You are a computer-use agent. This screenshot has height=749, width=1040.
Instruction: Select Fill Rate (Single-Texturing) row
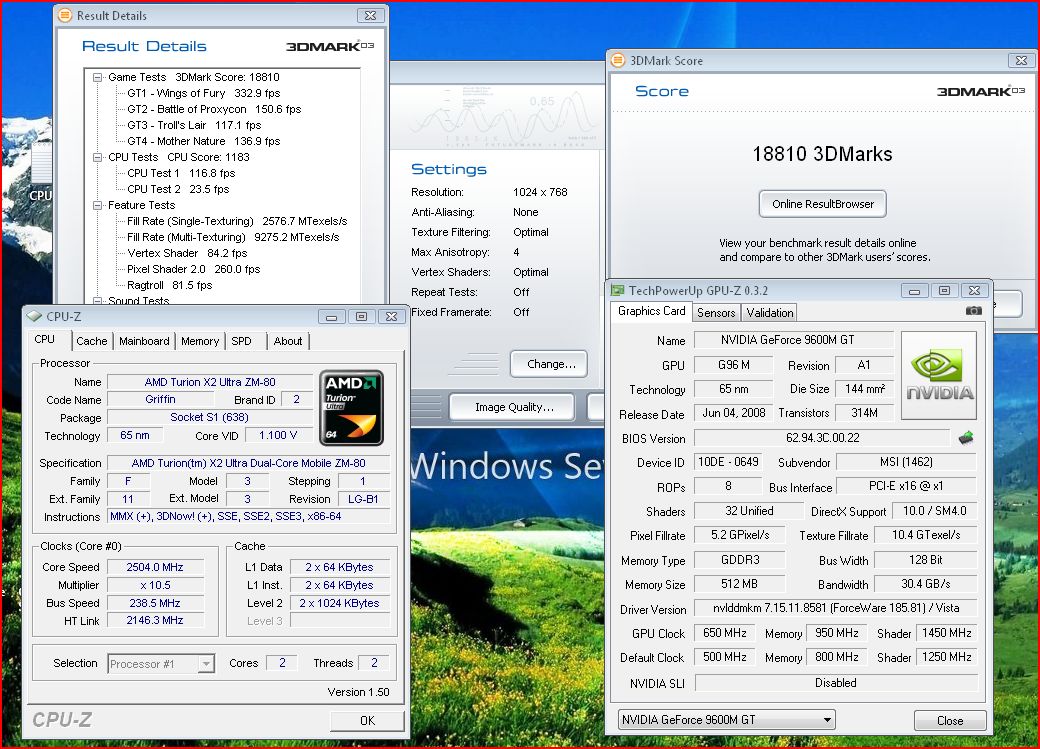[237, 222]
